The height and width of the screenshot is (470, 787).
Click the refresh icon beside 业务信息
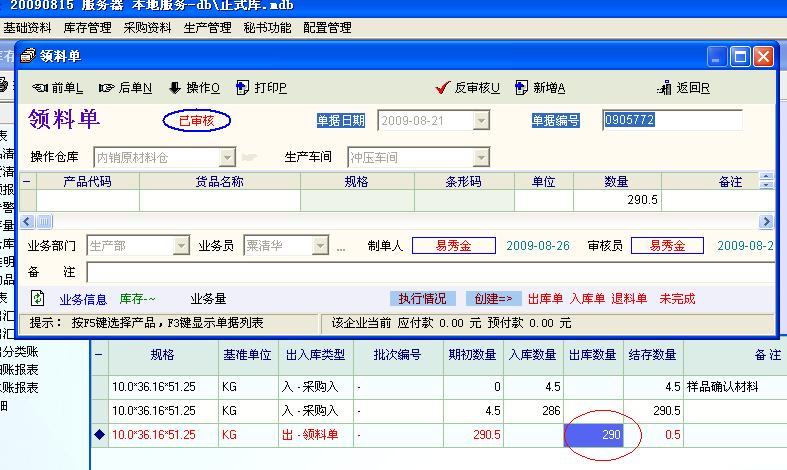(38, 298)
